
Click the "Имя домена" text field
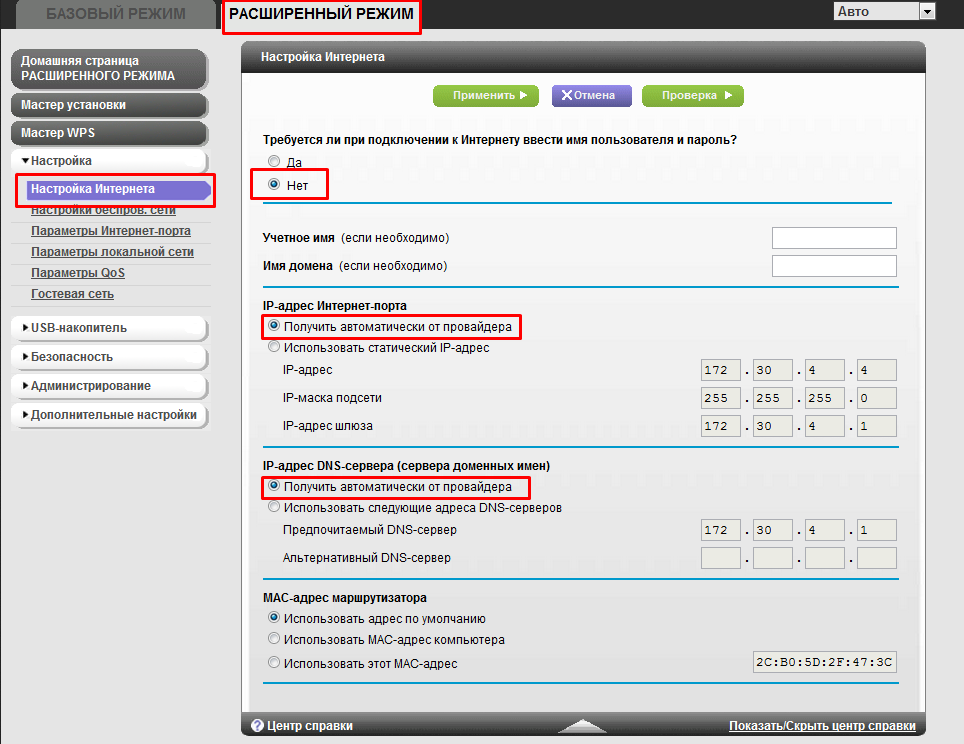click(x=834, y=266)
